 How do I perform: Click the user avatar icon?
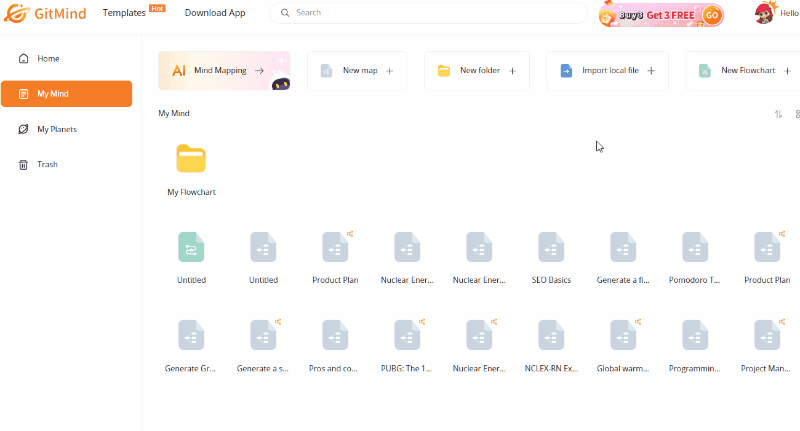(765, 14)
